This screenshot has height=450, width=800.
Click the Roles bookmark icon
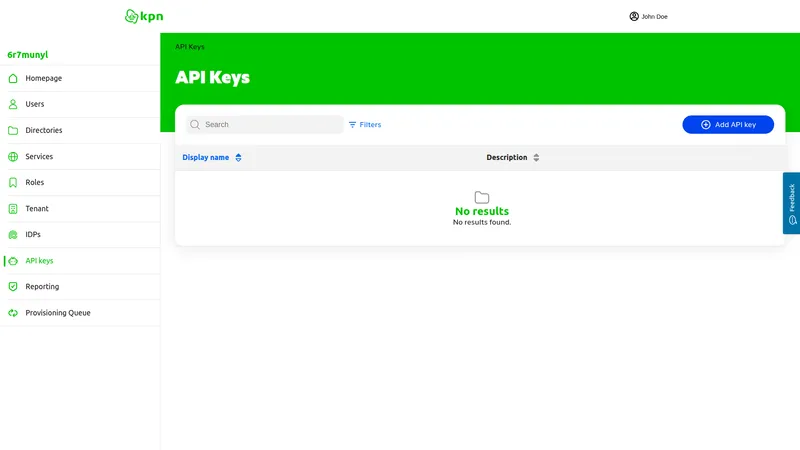(x=13, y=182)
